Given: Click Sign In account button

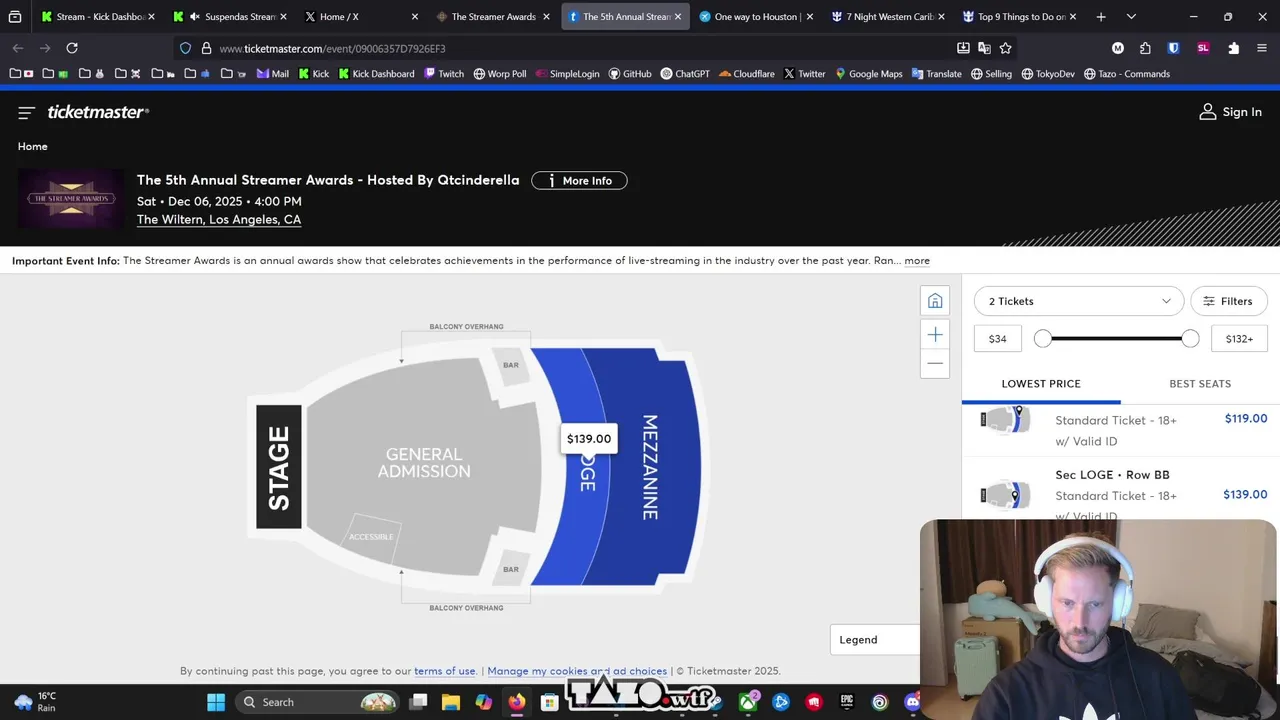Looking at the screenshot, I should pyautogui.click(x=1230, y=112).
